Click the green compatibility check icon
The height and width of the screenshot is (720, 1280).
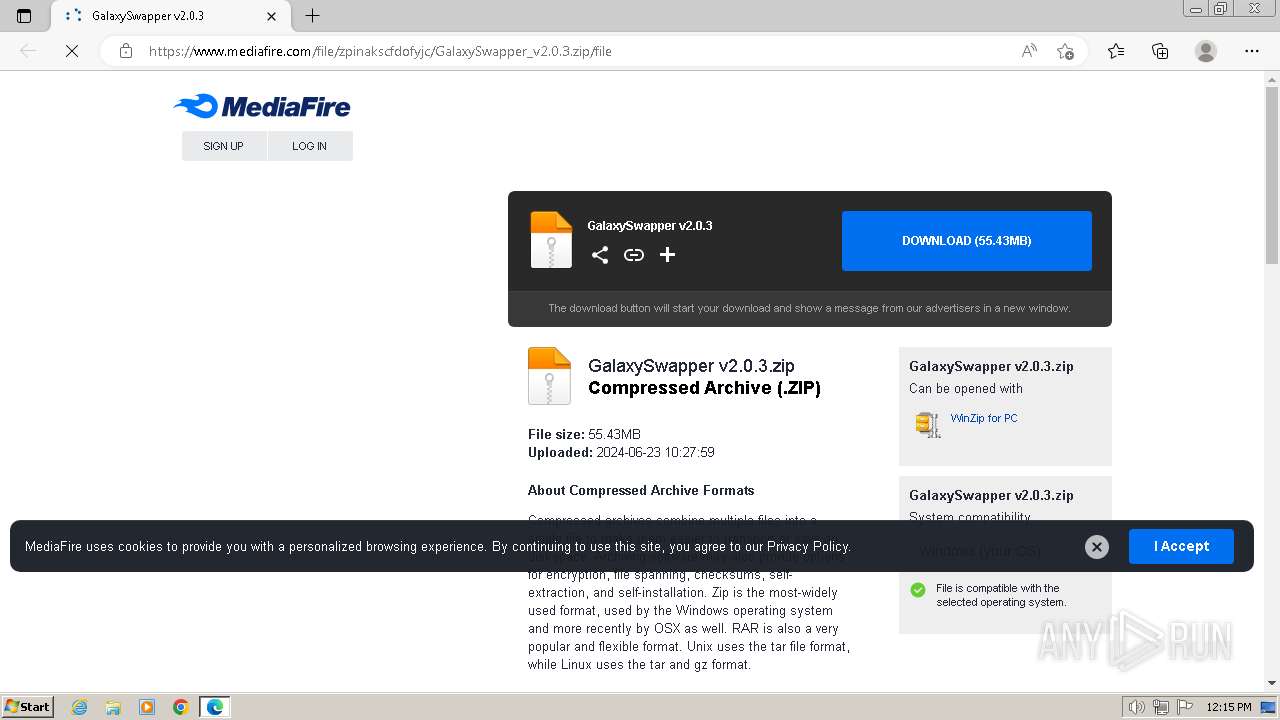tap(918, 590)
